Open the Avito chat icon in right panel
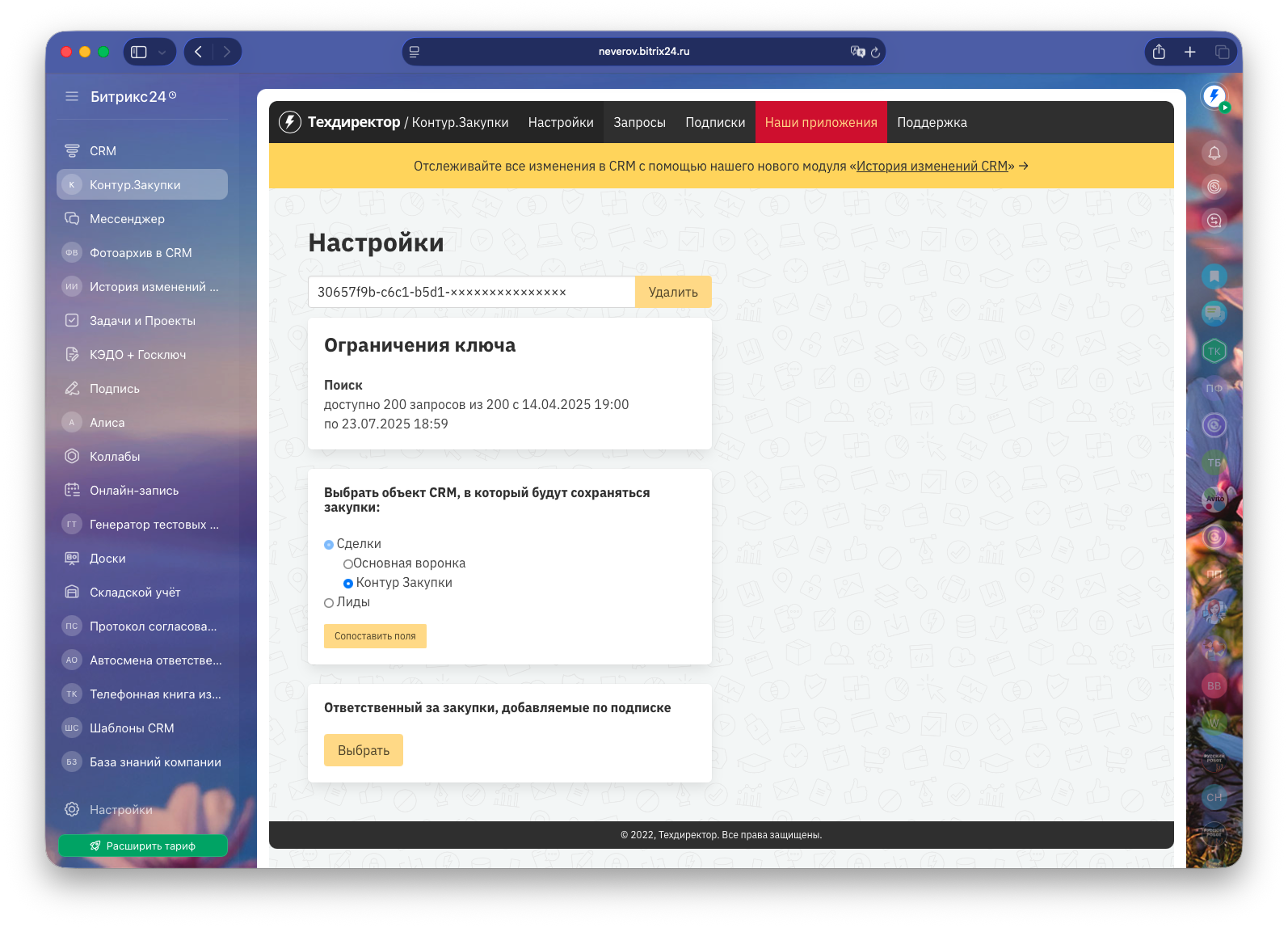Viewport: 1288px width, 928px height. [1214, 499]
